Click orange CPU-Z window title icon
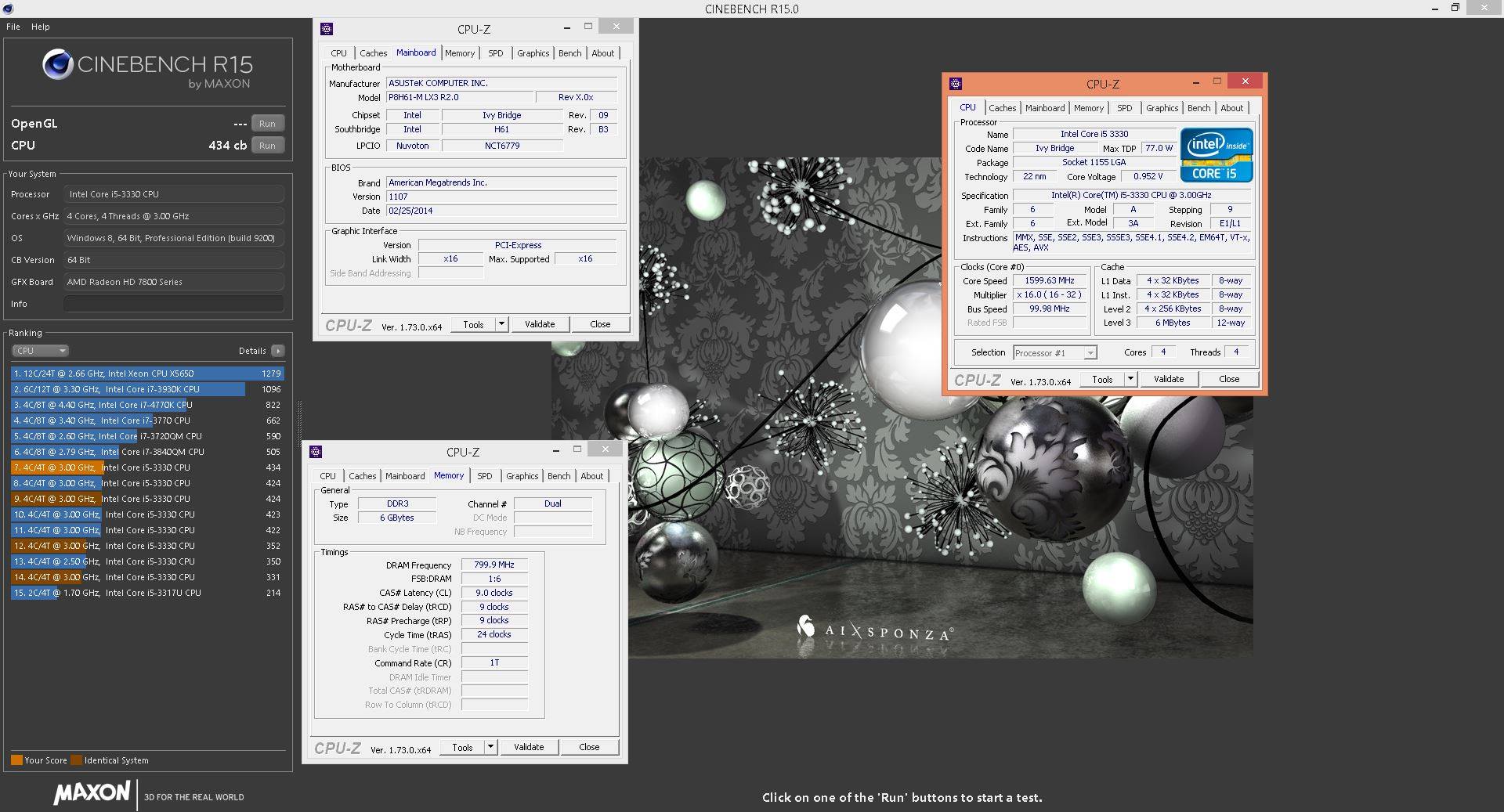This screenshot has width=1504, height=812. 956,84
